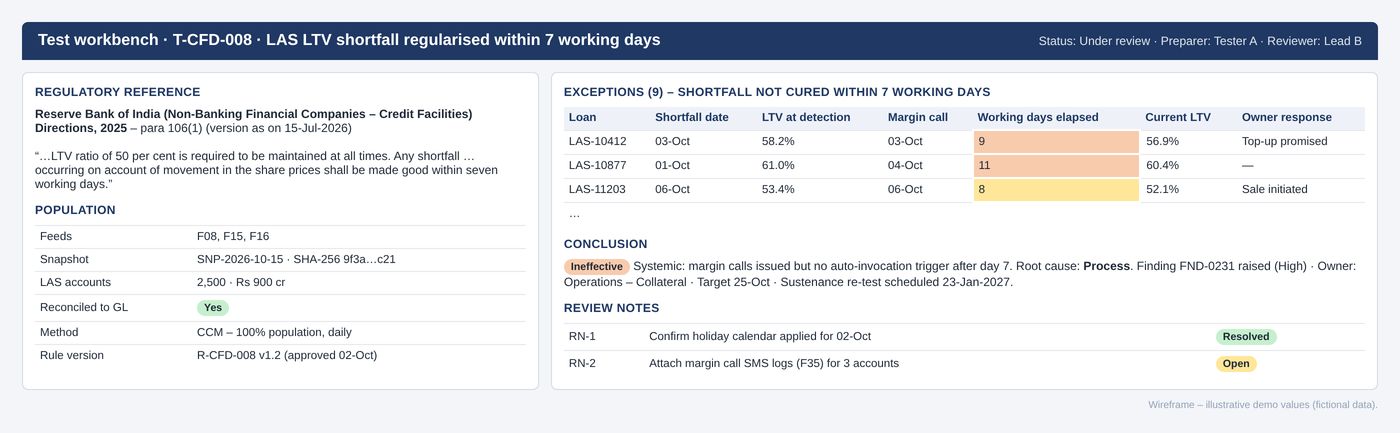Click the Exceptions (9) section heading
The image size is (1400, 433).
point(777,92)
